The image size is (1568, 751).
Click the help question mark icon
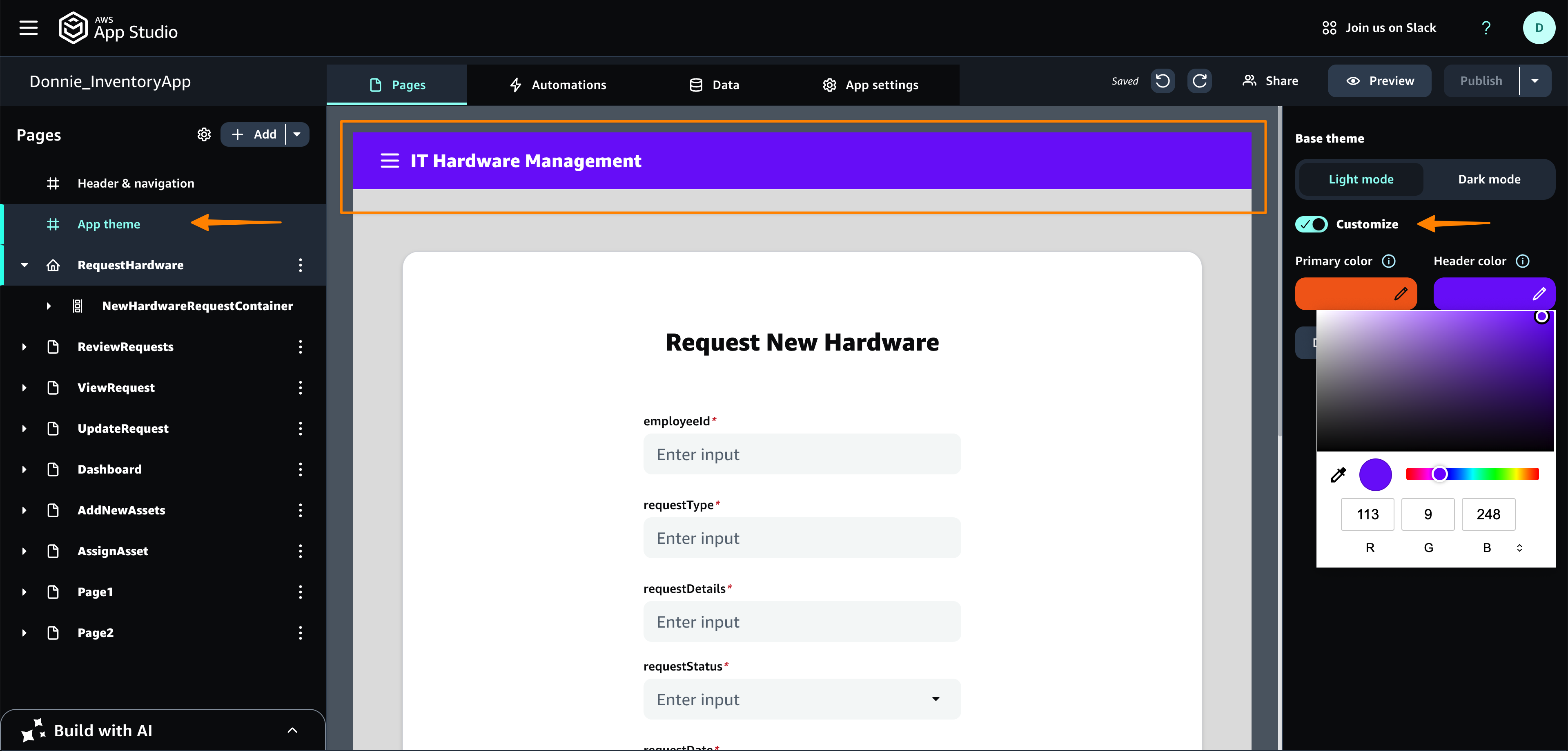coord(1486,28)
